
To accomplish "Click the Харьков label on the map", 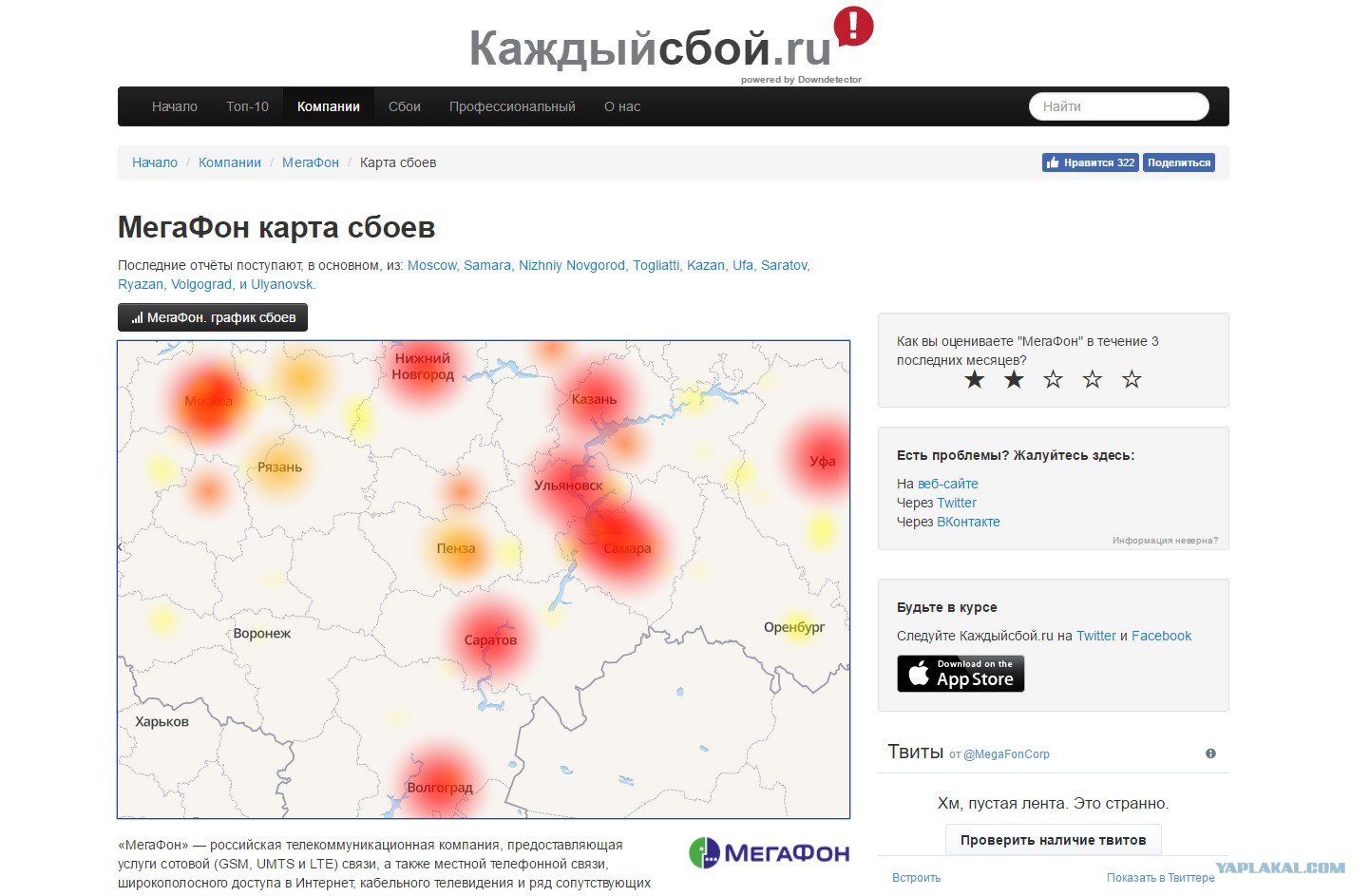I will (162, 722).
